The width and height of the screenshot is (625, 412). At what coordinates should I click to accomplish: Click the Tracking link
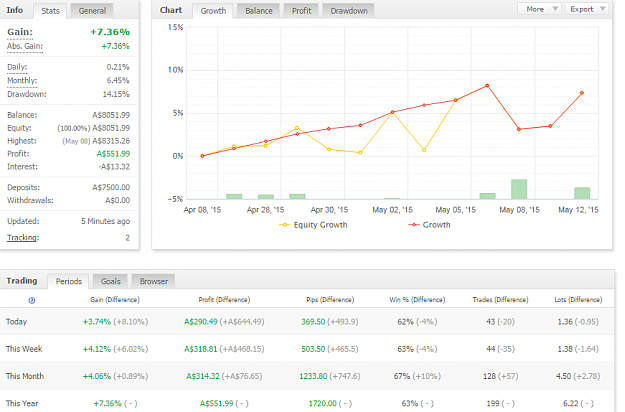tap(23, 238)
